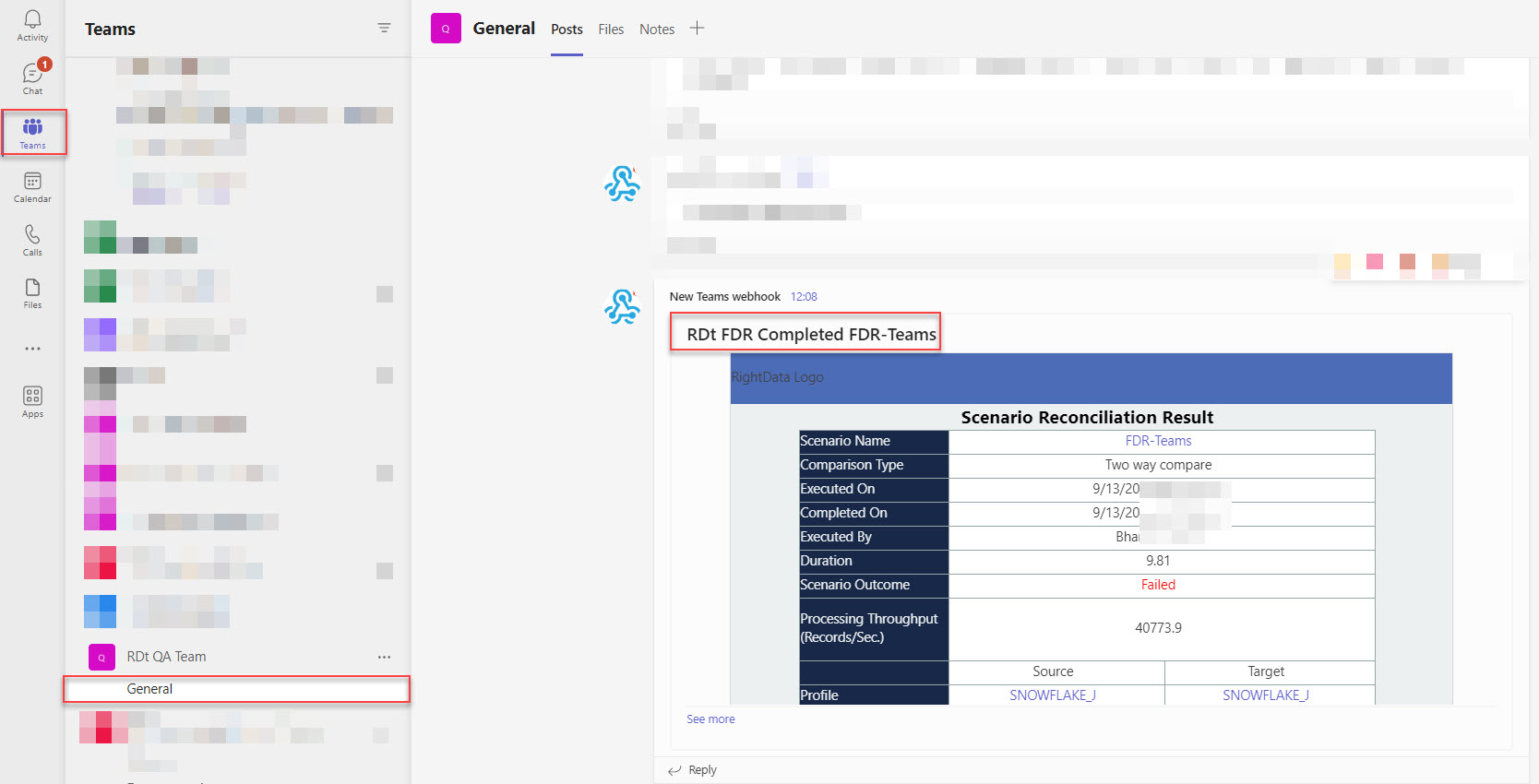Open the Calls phone icon
The width and height of the screenshot is (1539, 784).
pyautogui.click(x=32, y=240)
